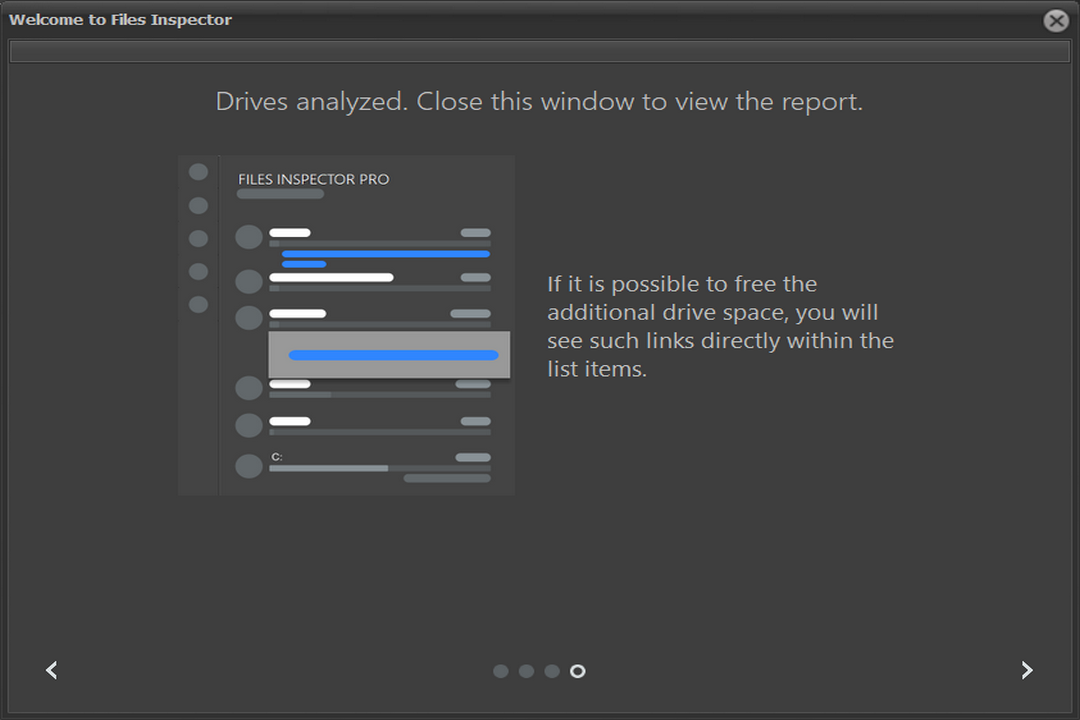Click the Files Inspector Pro preview image
The width and height of the screenshot is (1080, 720).
[346, 325]
